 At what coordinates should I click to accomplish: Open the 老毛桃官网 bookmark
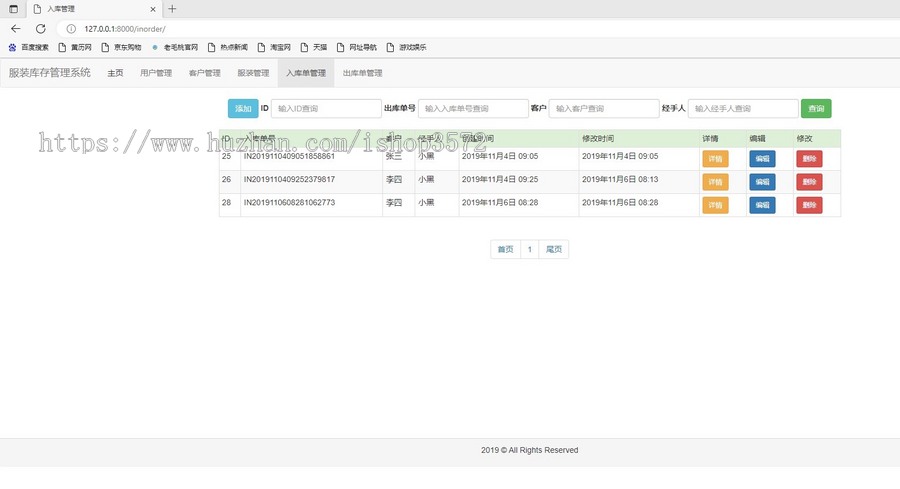click(174, 47)
